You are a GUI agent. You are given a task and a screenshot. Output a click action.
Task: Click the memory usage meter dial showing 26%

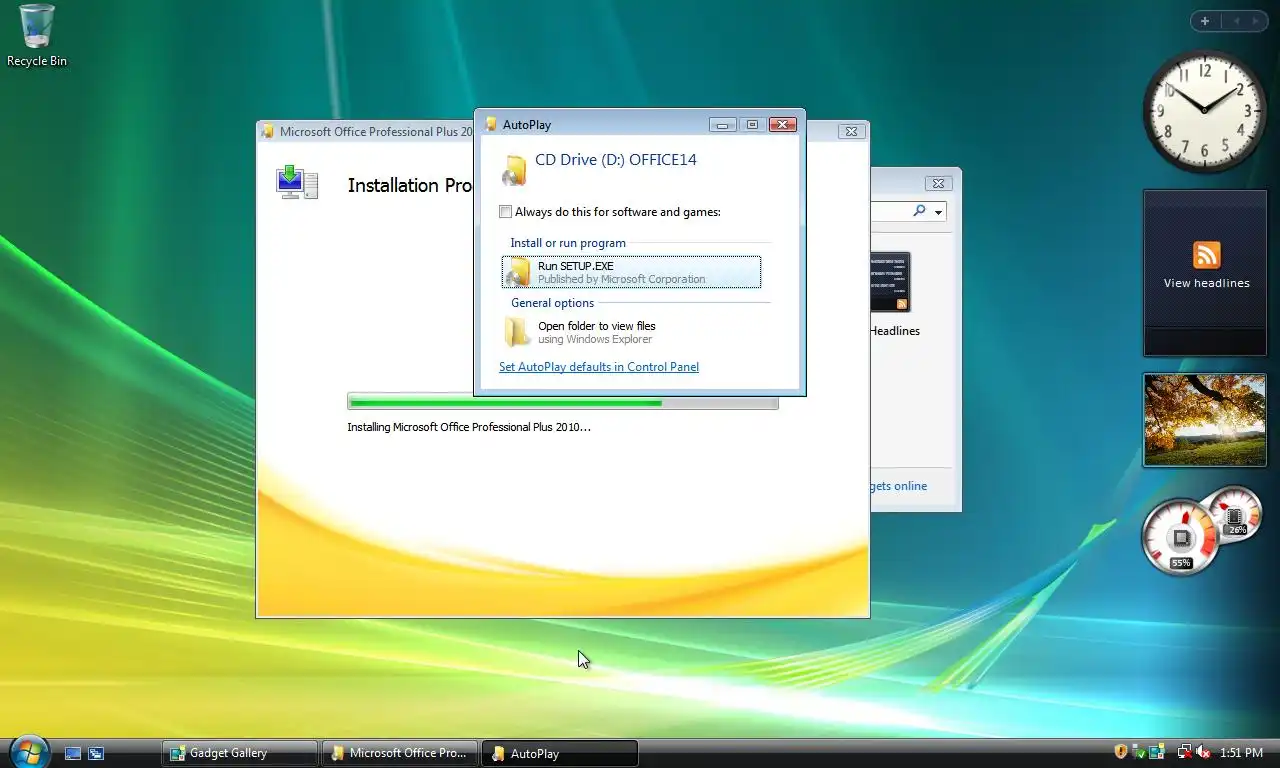[1235, 516]
